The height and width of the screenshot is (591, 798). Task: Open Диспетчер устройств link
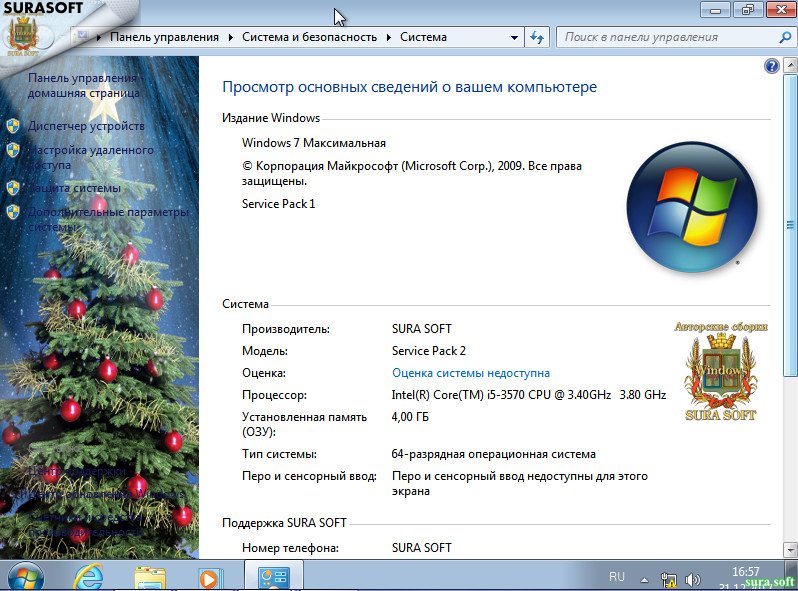87,126
